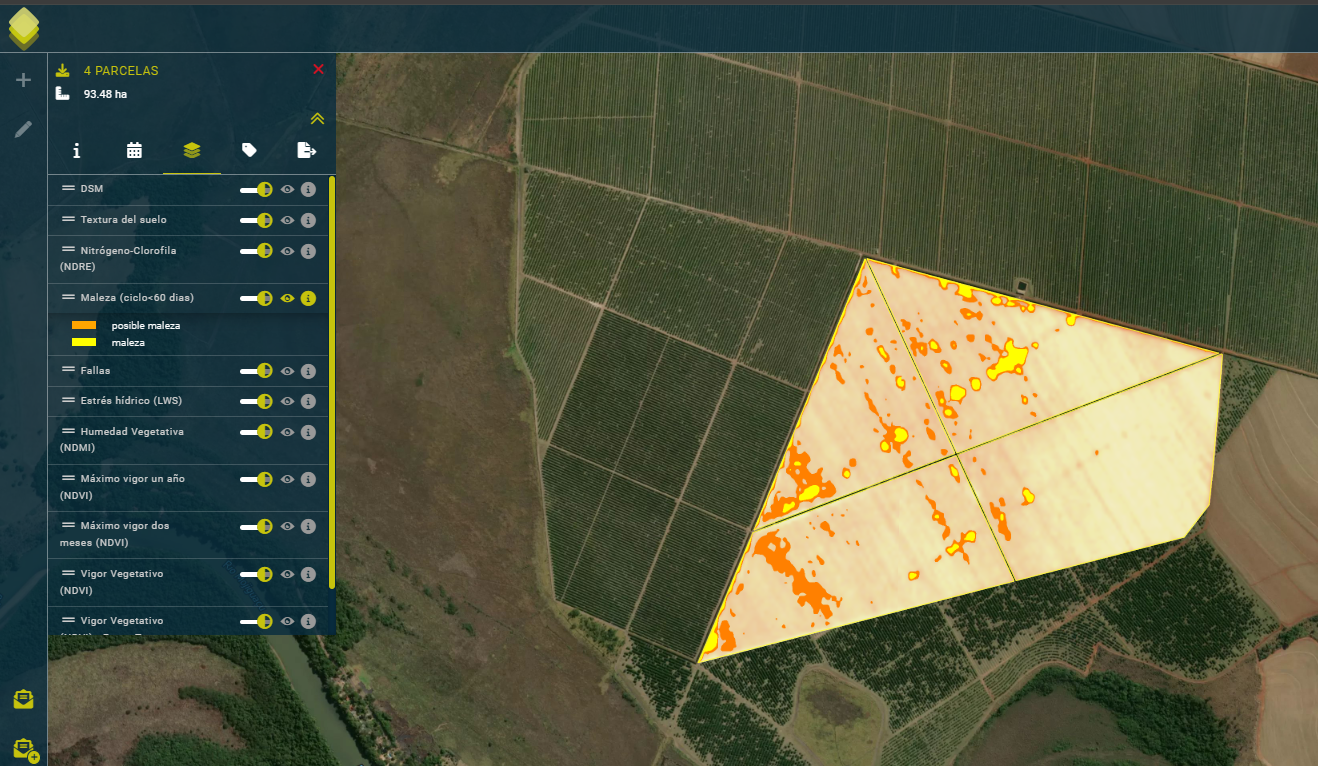Click the yellow maleza legend swatch
Viewport: 1318px width, 766px height.
point(84,342)
